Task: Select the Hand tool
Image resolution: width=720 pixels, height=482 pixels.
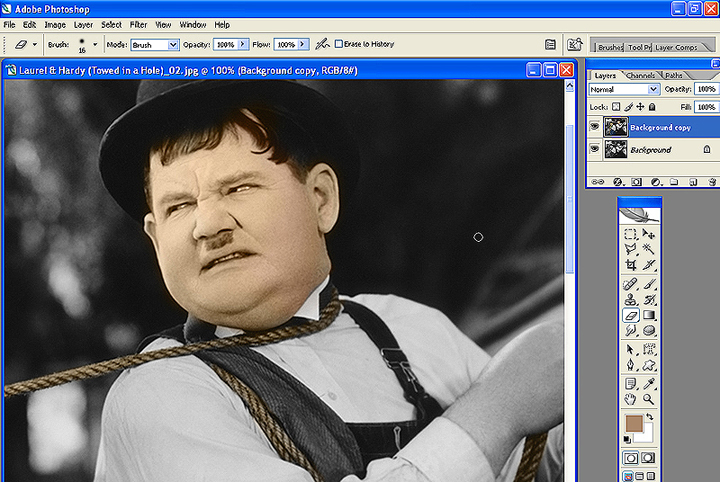Action: (x=631, y=399)
